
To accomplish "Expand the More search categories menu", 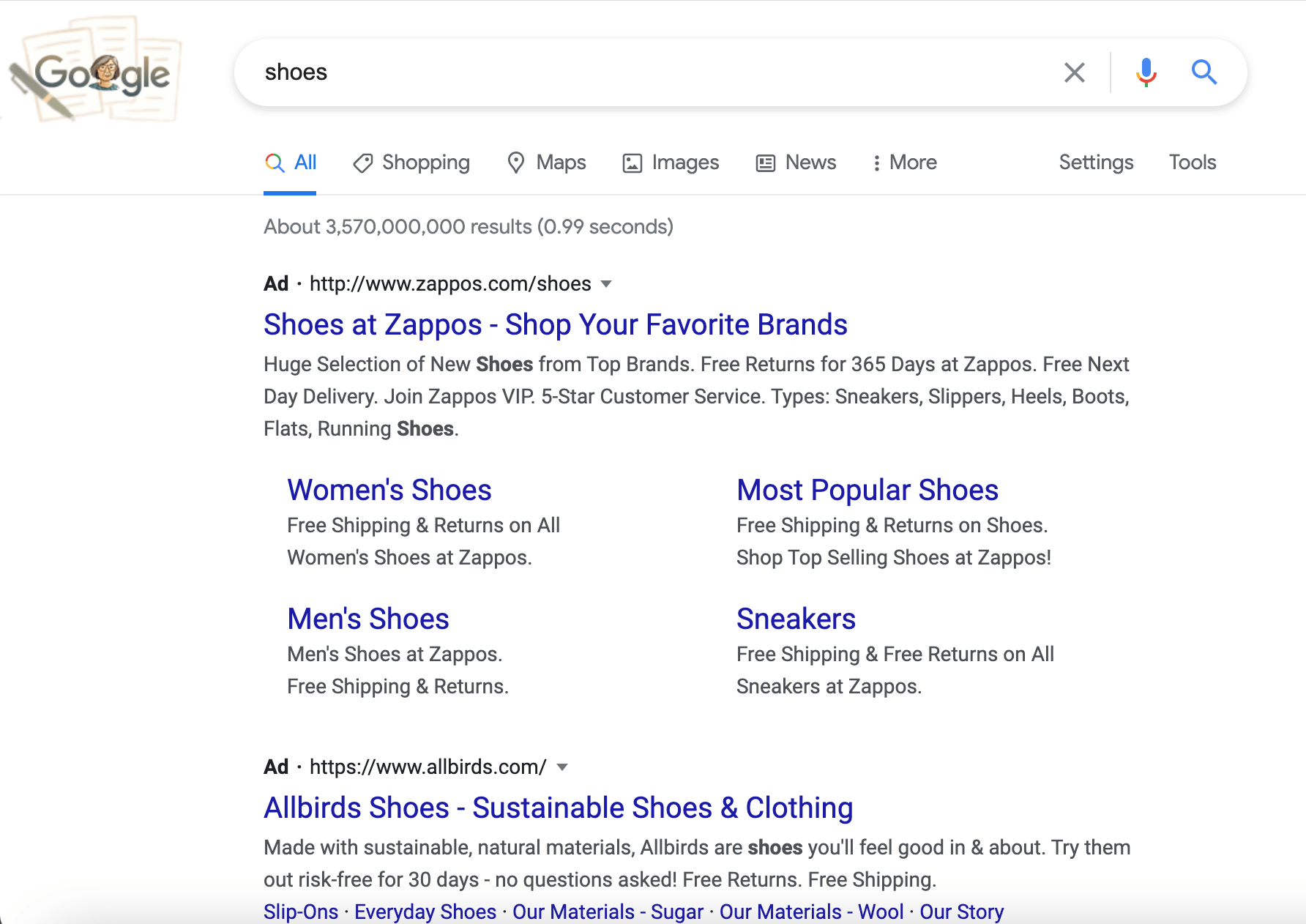I will 904,163.
